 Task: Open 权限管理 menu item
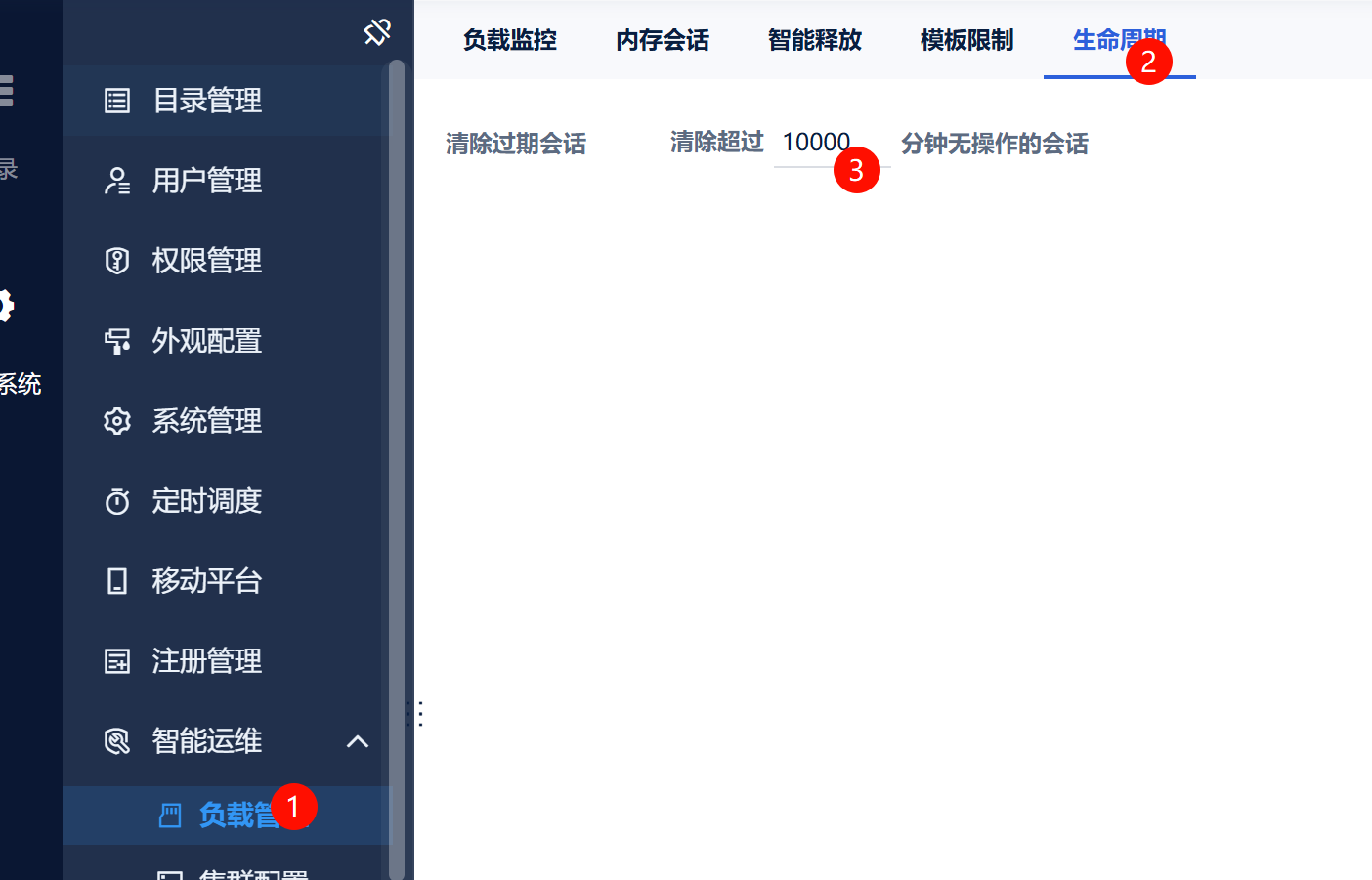[227, 261]
